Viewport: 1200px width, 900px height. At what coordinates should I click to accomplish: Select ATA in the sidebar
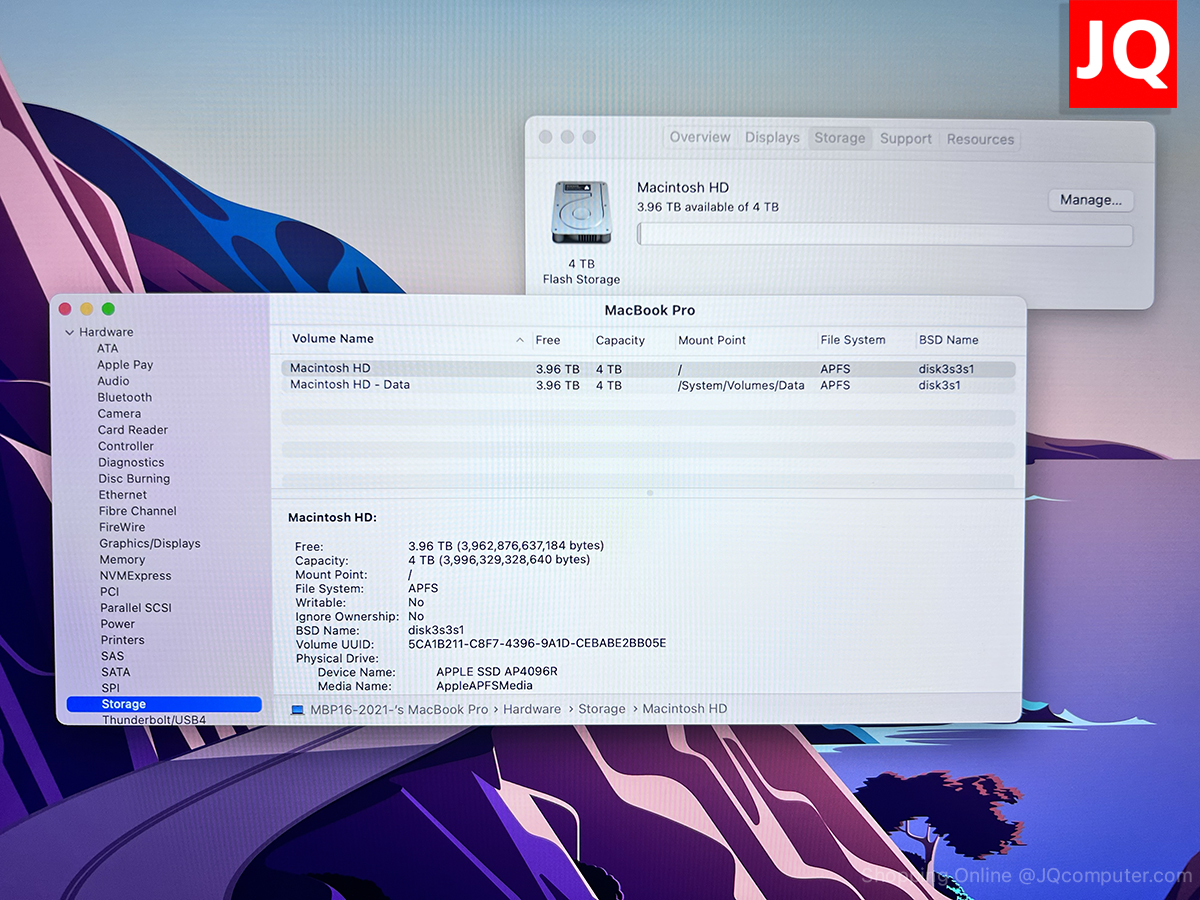tap(107, 348)
